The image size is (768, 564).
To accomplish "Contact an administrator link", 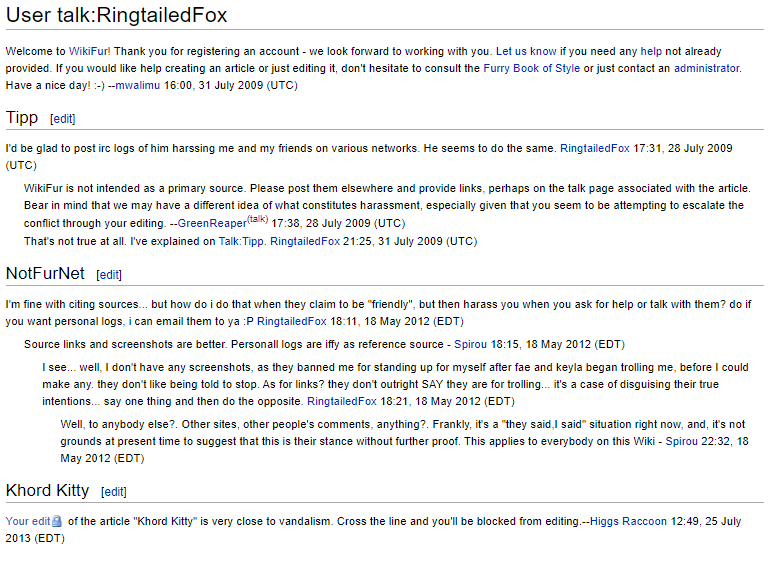I will pos(706,68).
